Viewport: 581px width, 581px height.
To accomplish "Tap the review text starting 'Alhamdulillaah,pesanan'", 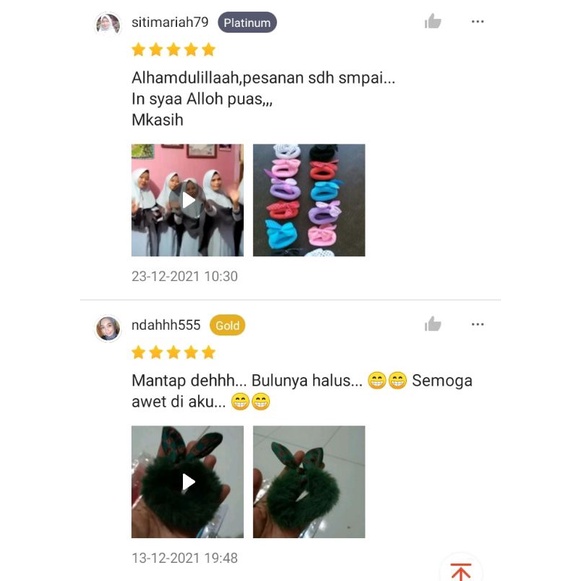I will [263, 99].
